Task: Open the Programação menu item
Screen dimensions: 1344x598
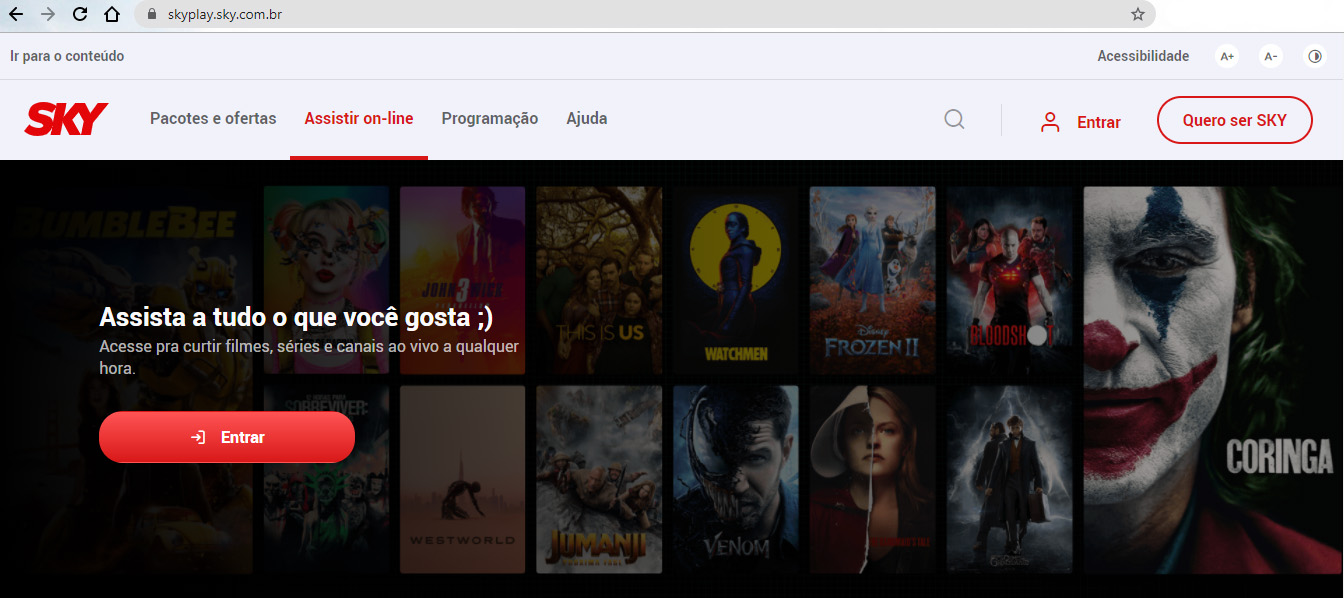Action: coord(490,119)
